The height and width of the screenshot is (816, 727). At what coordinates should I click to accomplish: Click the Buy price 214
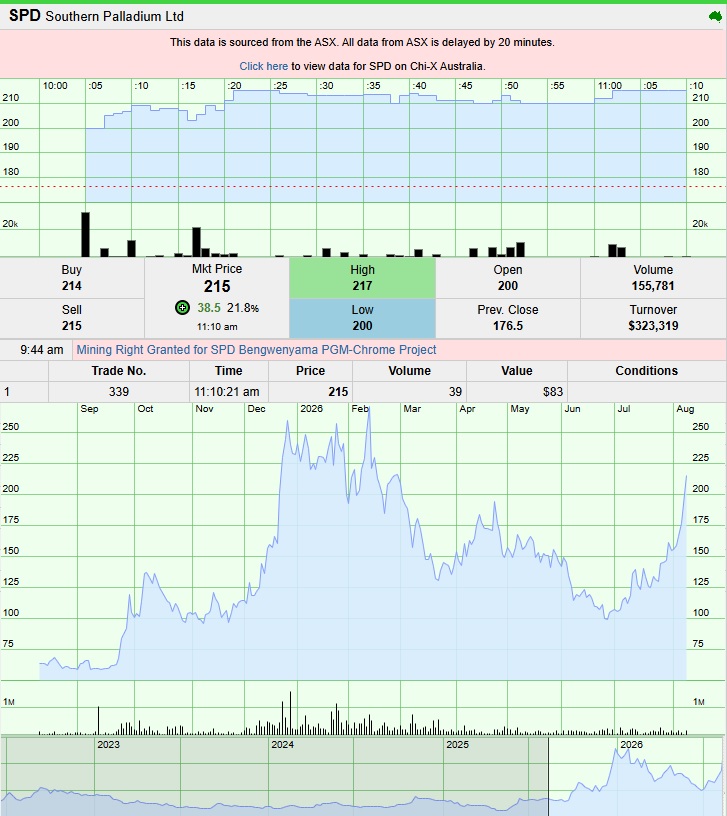point(72,286)
